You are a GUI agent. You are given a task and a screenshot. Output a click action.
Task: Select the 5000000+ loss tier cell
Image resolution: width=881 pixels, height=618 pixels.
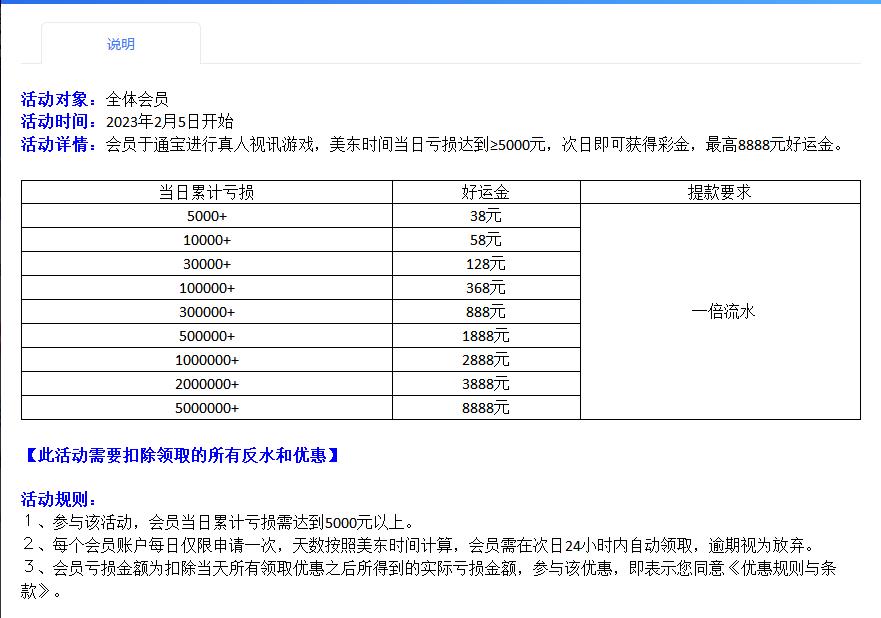[x=207, y=408]
